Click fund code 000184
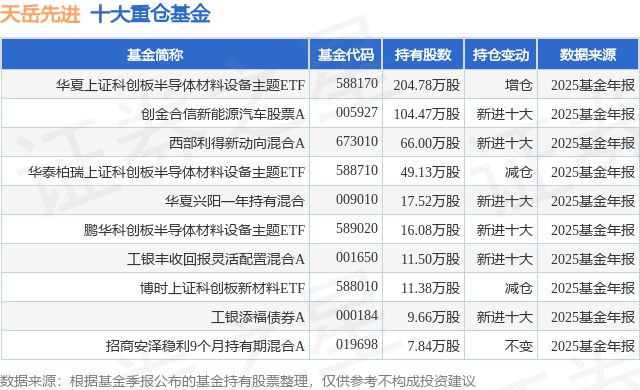 point(357,315)
